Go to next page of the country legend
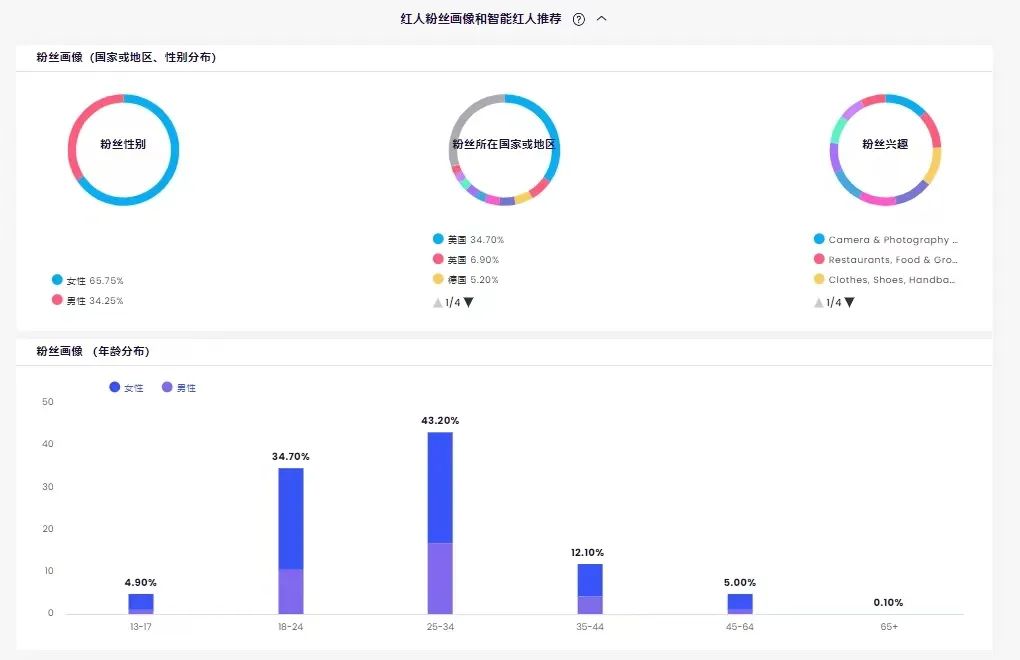Image resolution: width=1020 pixels, height=660 pixels. point(469,302)
